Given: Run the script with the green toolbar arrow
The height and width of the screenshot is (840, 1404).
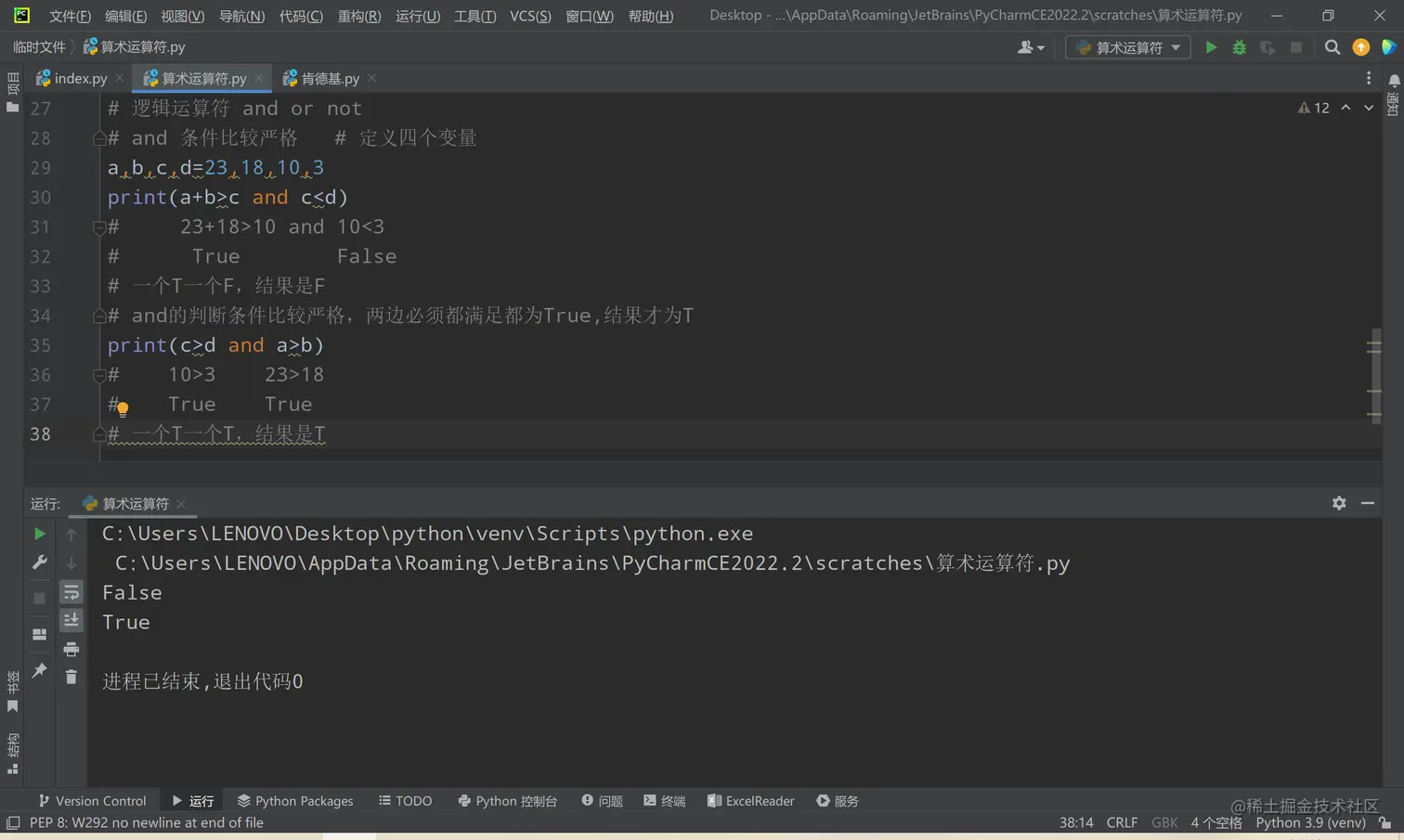Looking at the screenshot, I should 1211,47.
